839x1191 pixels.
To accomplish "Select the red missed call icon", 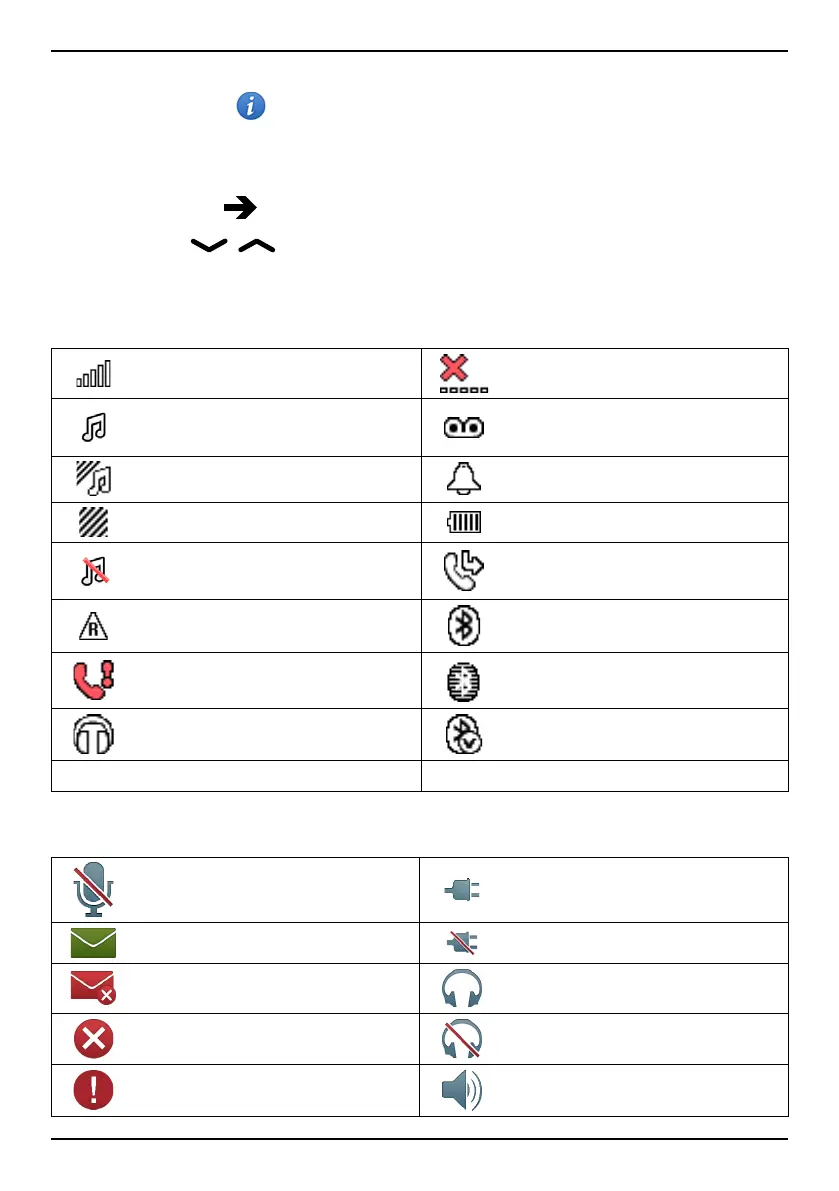I will (x=94, y=680).
